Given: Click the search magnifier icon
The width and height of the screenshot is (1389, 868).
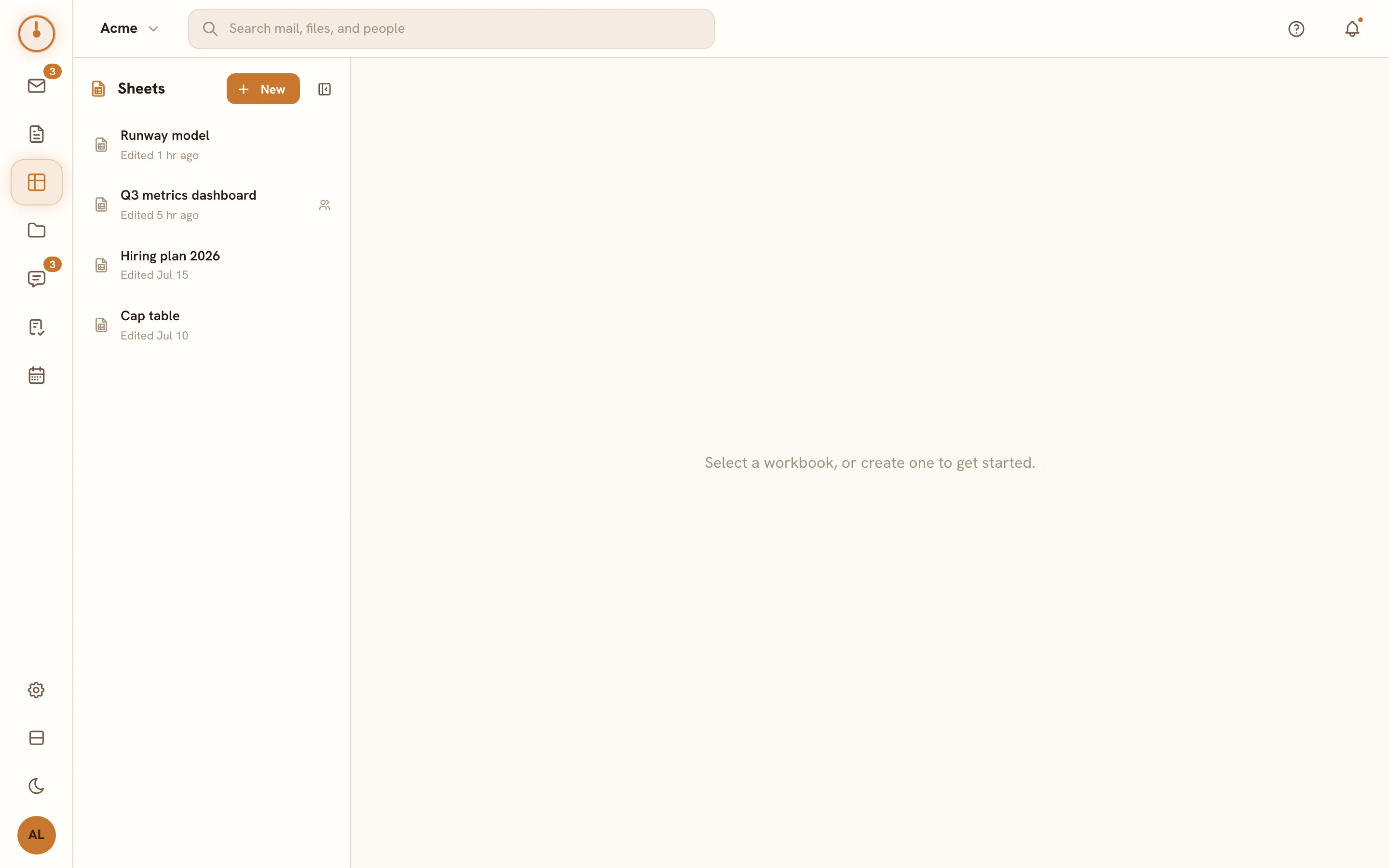Looking at the screenshot, I should (x=210, y=29).
